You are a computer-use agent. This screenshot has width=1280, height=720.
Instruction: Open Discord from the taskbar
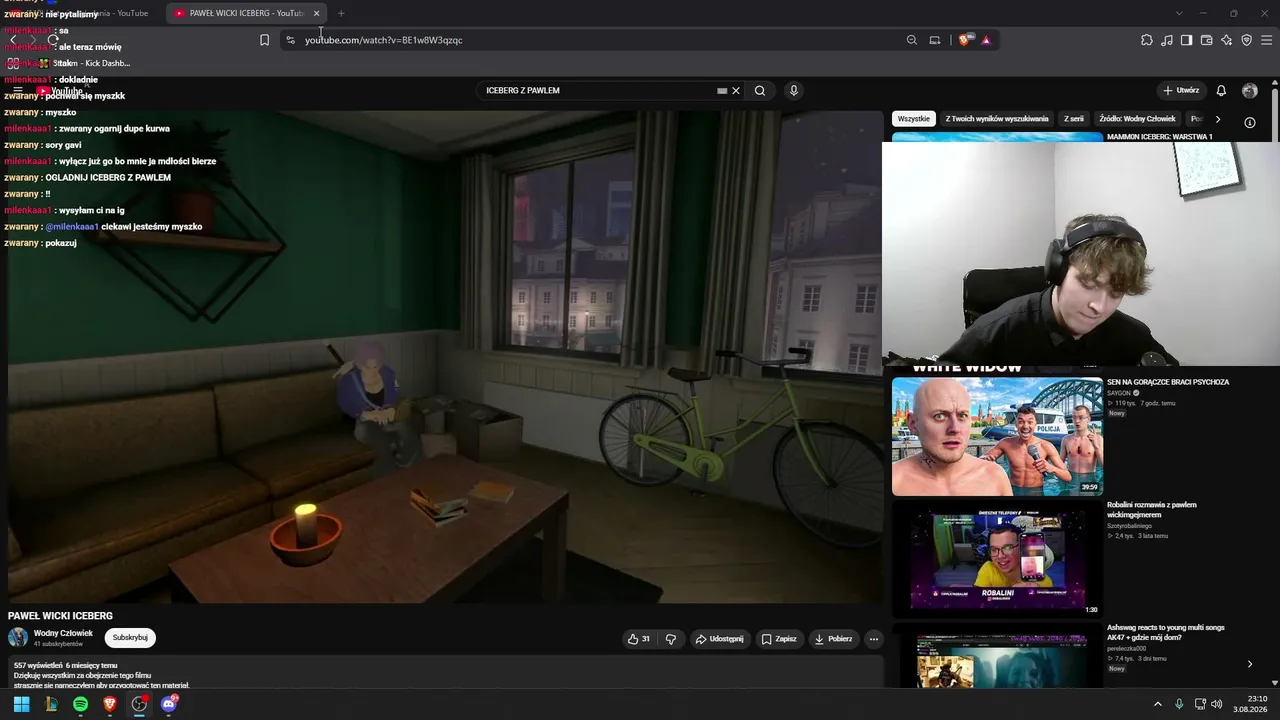(x=169, y=704)
